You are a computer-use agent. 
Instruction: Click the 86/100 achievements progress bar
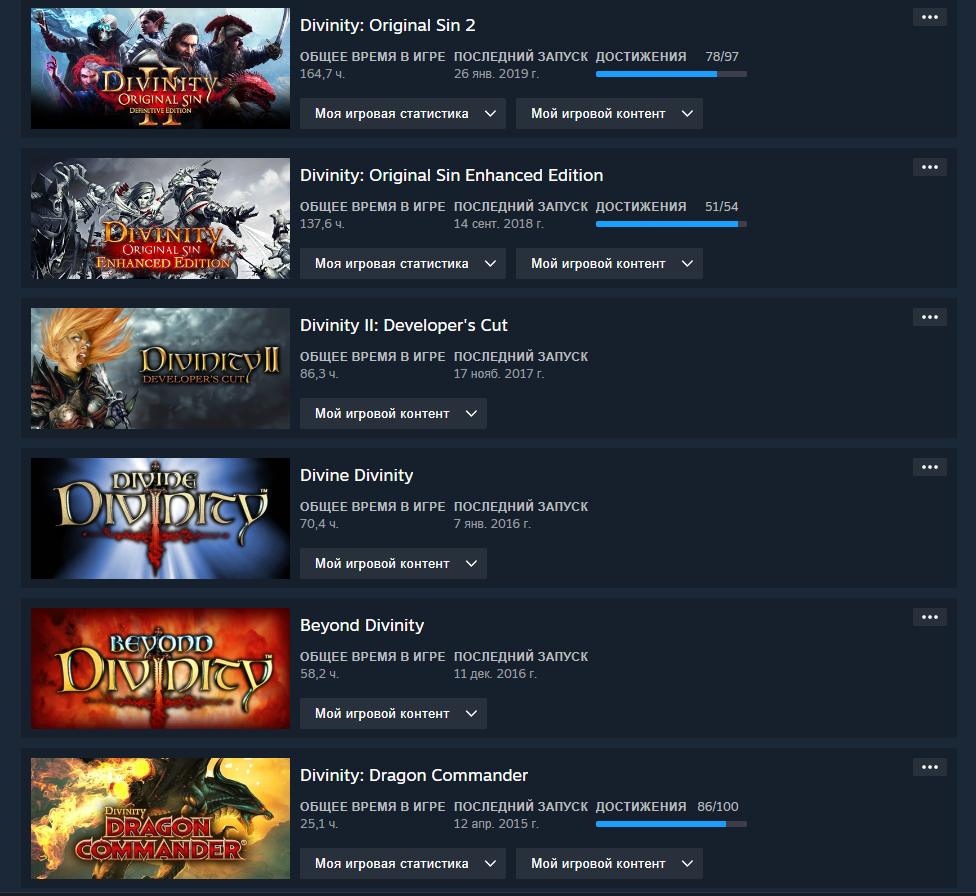point(671,824)
